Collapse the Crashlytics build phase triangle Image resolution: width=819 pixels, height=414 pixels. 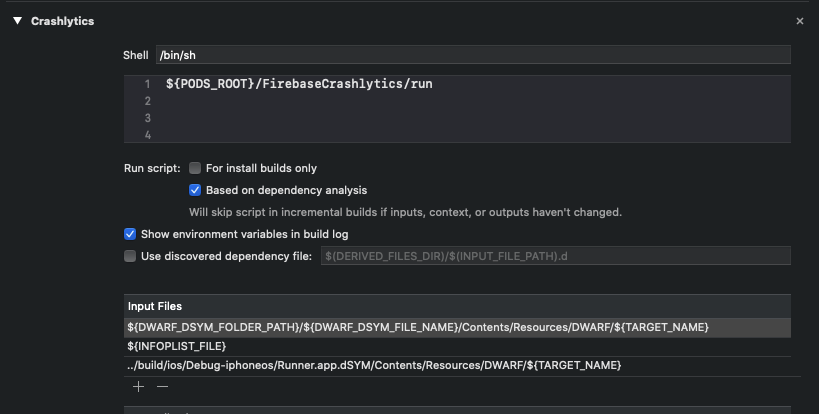coord(18,21)
